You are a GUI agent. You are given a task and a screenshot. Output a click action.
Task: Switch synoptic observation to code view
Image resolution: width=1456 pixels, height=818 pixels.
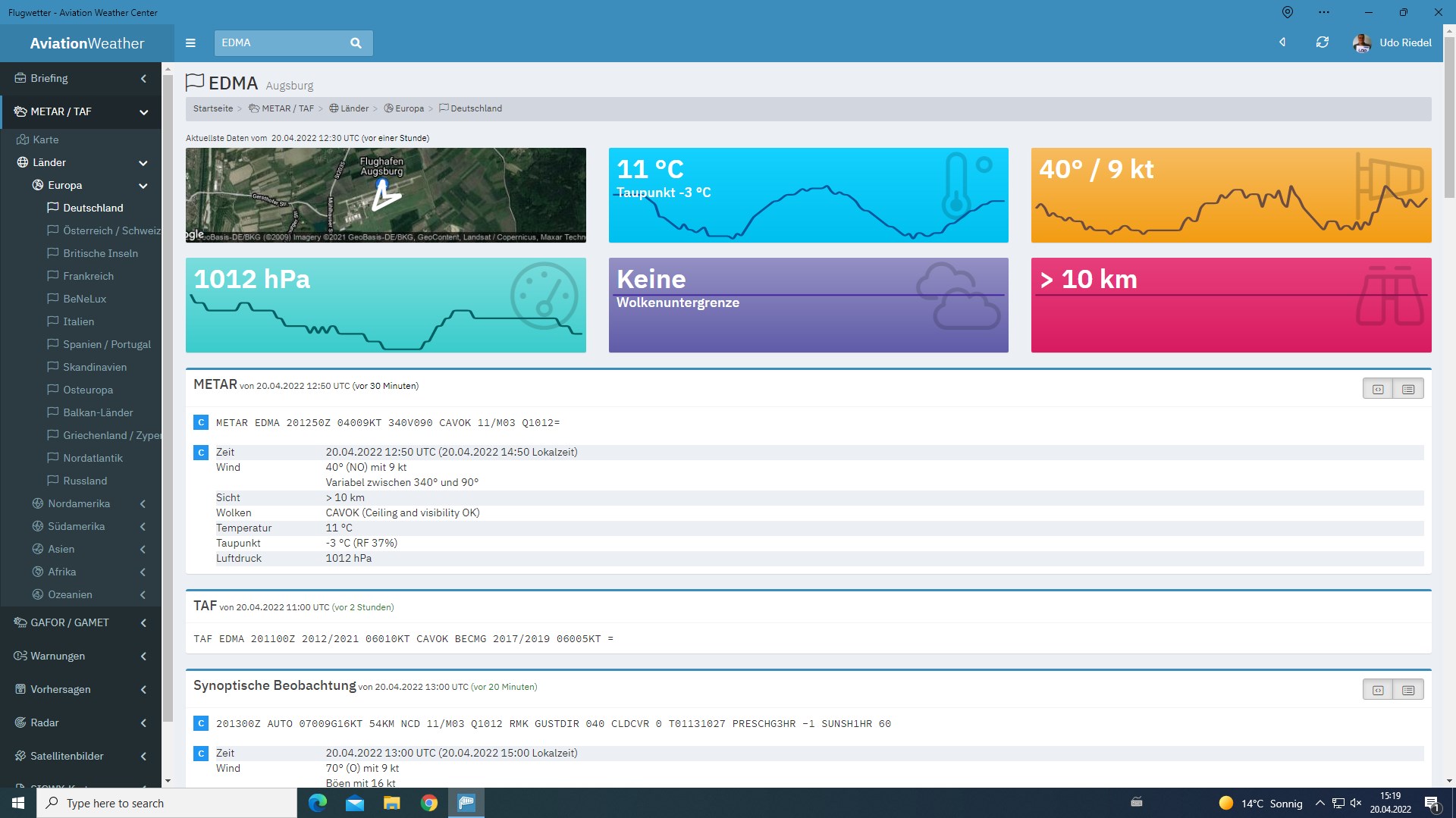tap(1378, 690)
